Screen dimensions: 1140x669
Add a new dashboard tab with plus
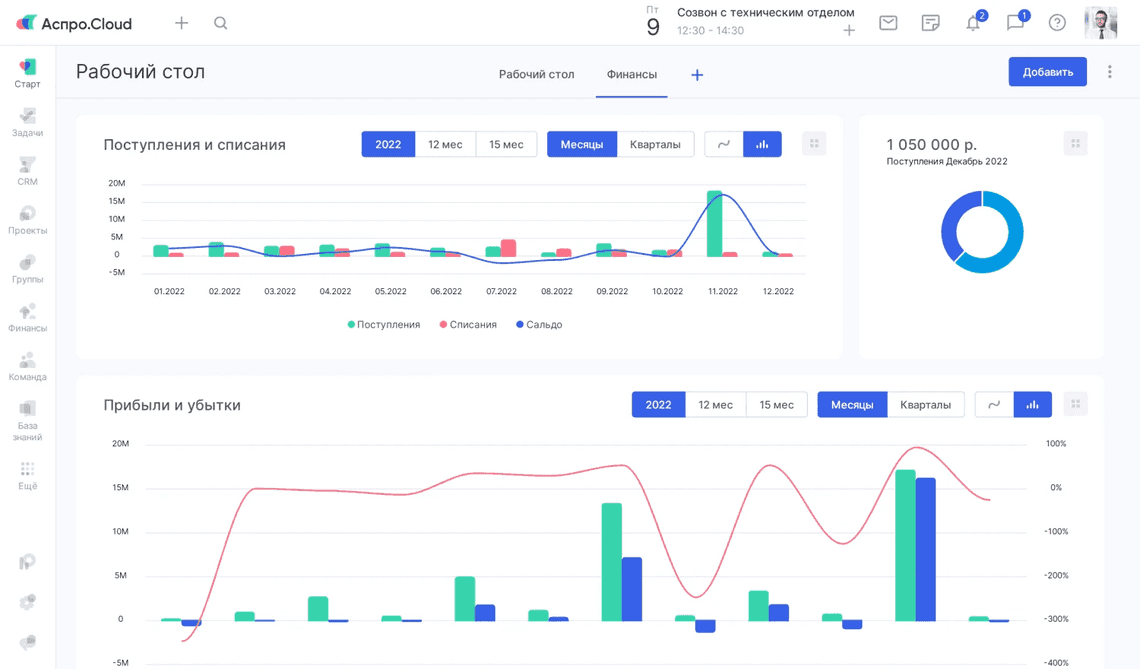pyautogui.click(x=697, y=75)
